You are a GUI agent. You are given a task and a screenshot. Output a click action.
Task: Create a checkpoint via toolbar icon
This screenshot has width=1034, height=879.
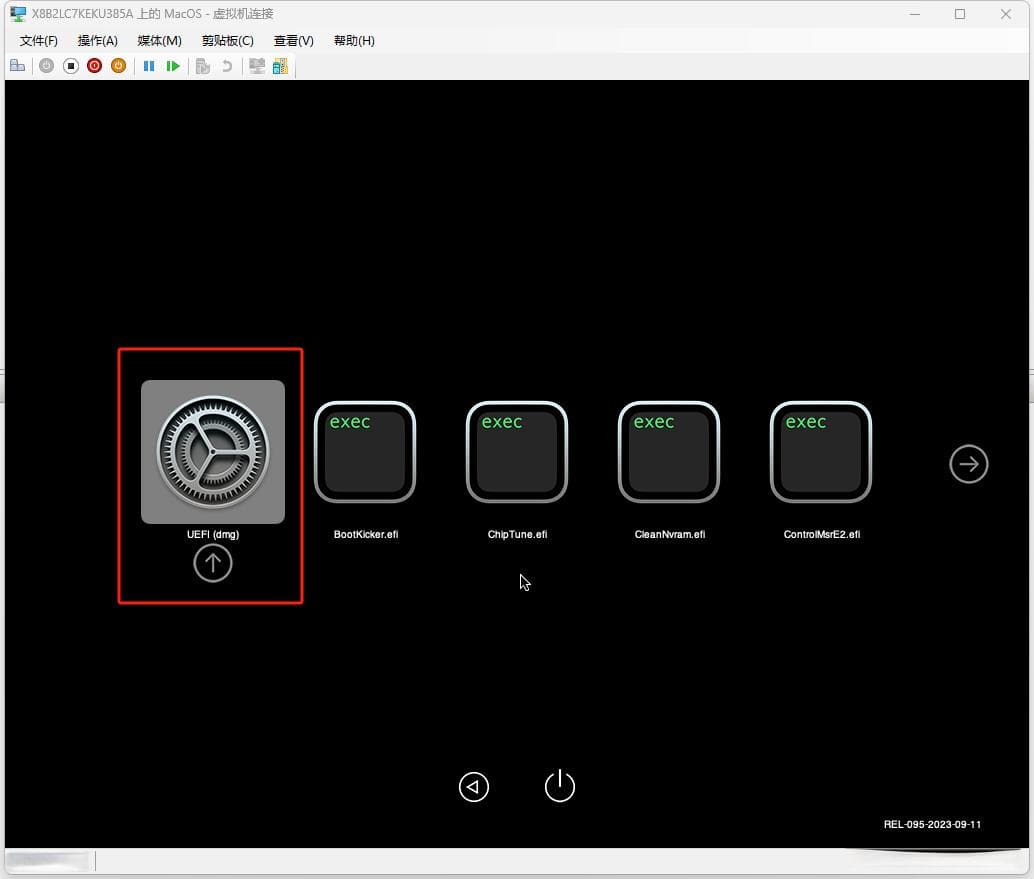(202, 66)
